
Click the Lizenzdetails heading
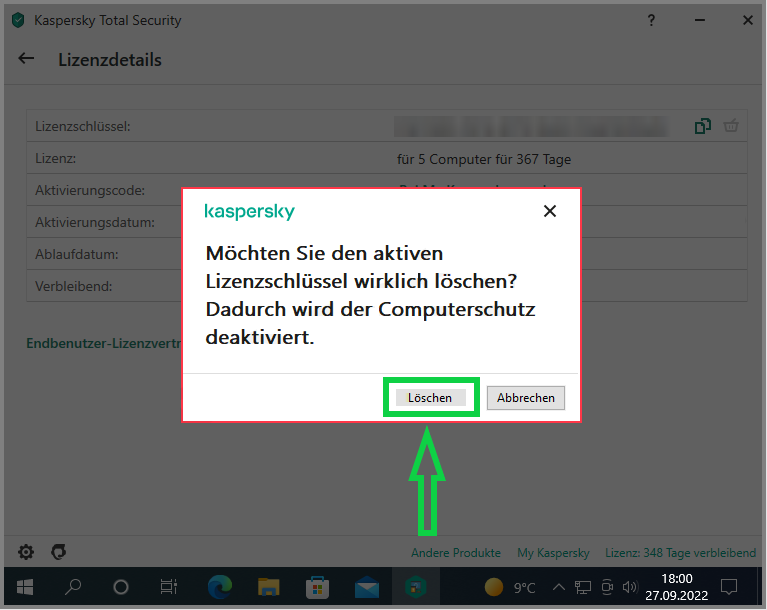[110, 60]
